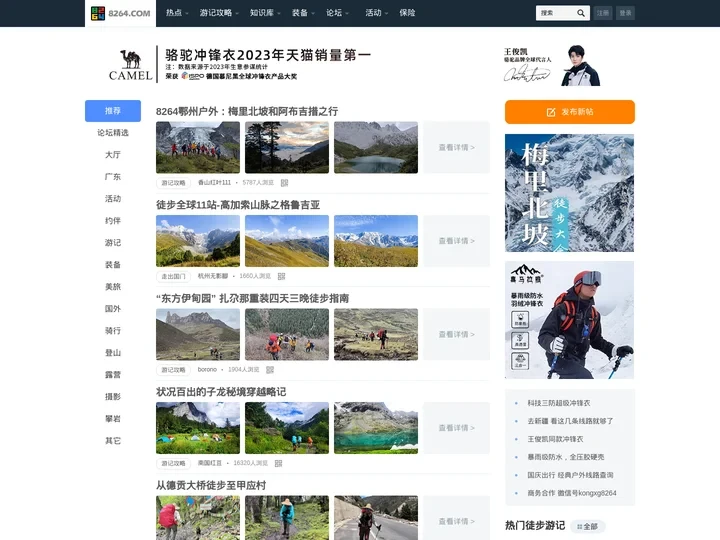Select 登山 in the sidebar

click(113, 353)
